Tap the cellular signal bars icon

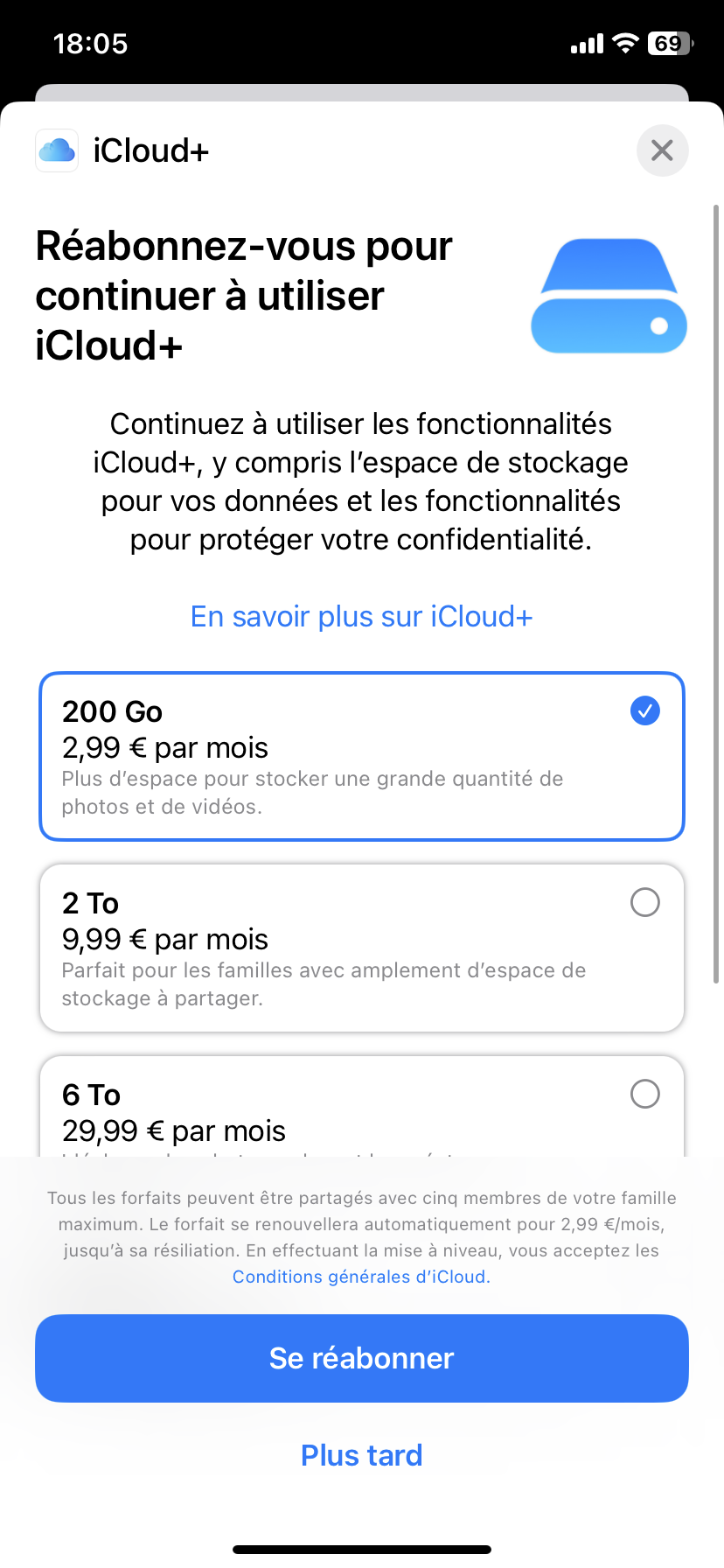click(587, 44)
